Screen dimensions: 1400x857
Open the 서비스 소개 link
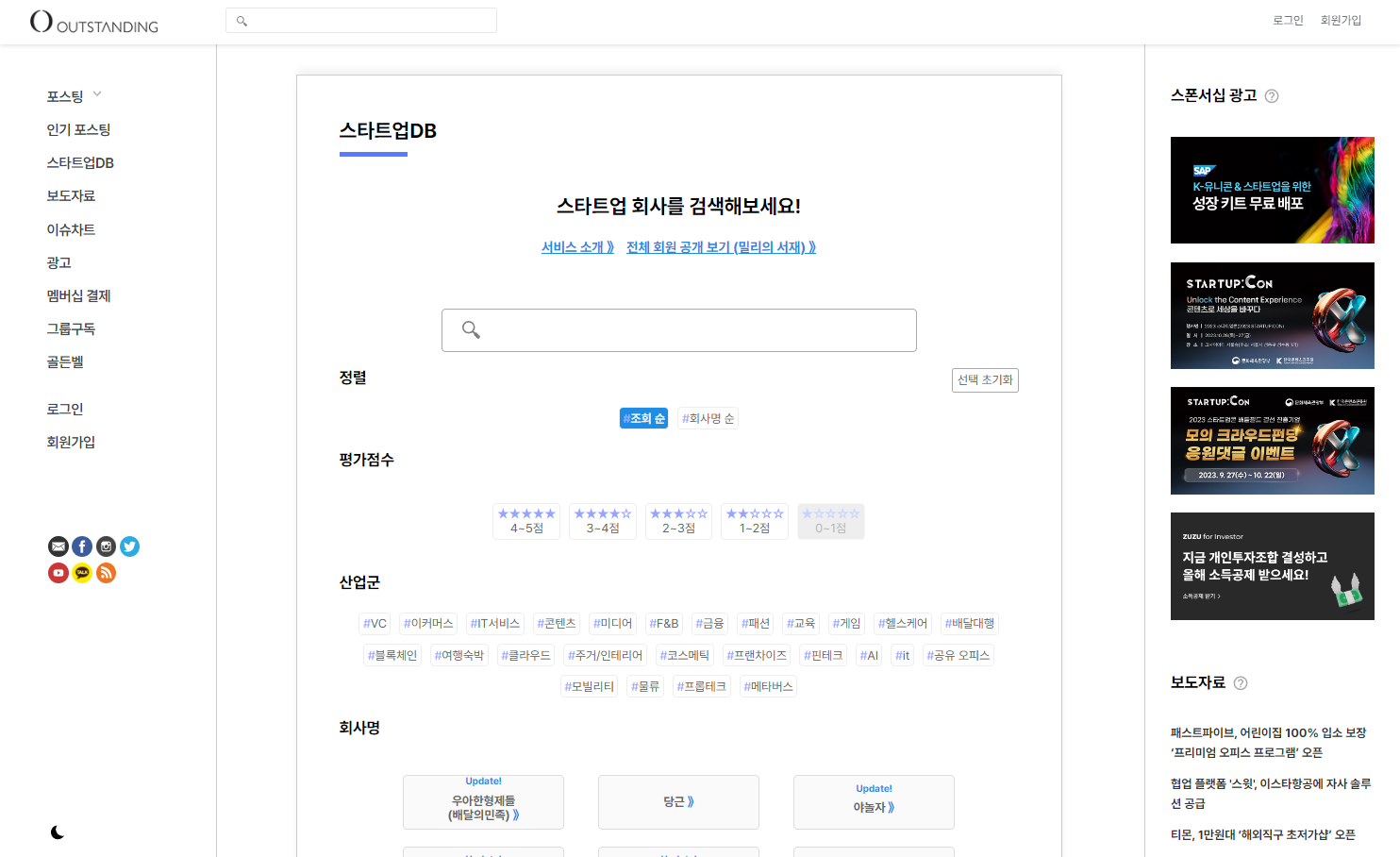tap(577, 247)
